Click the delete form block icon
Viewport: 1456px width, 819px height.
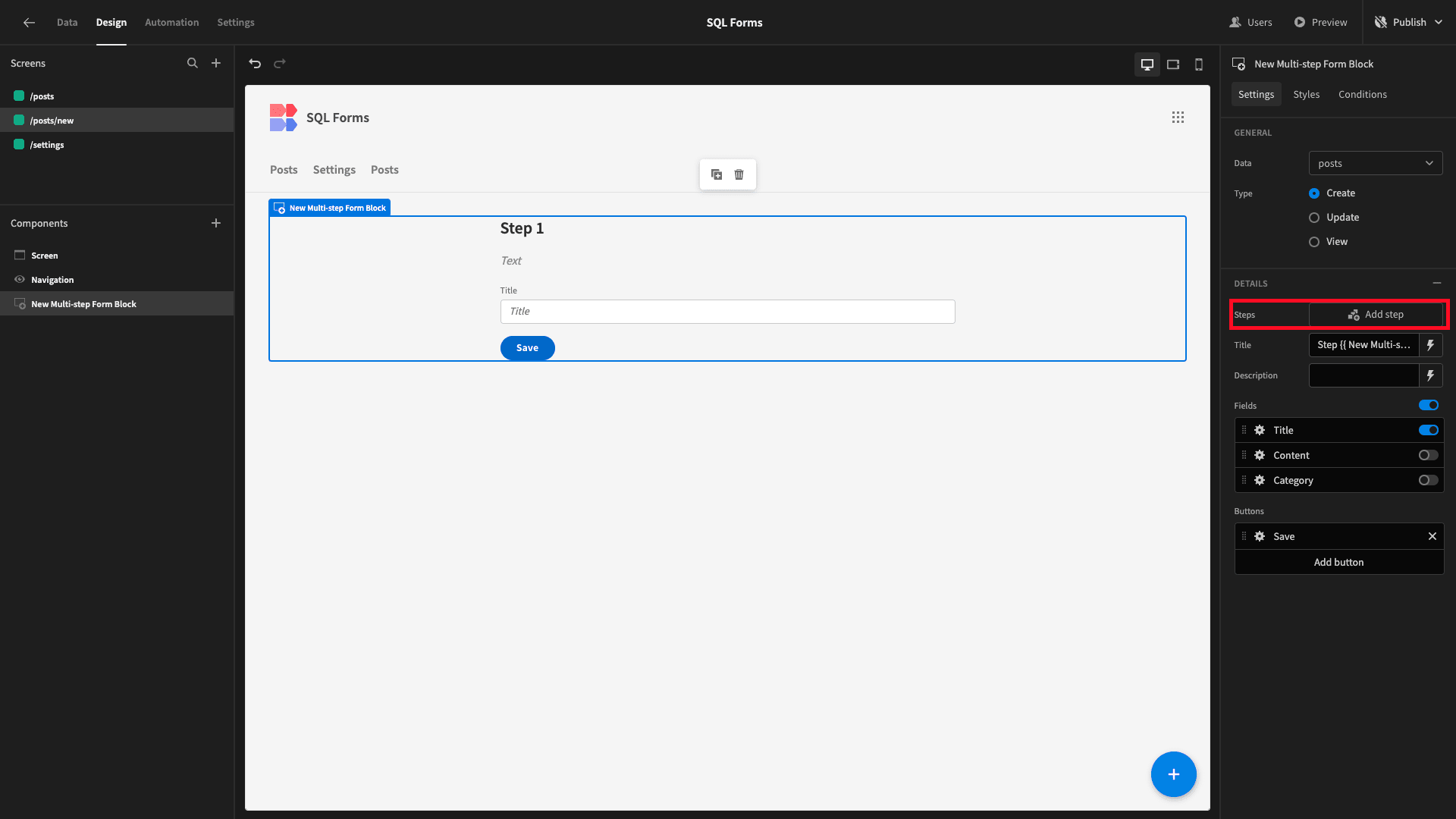click(x=739, y=174)
